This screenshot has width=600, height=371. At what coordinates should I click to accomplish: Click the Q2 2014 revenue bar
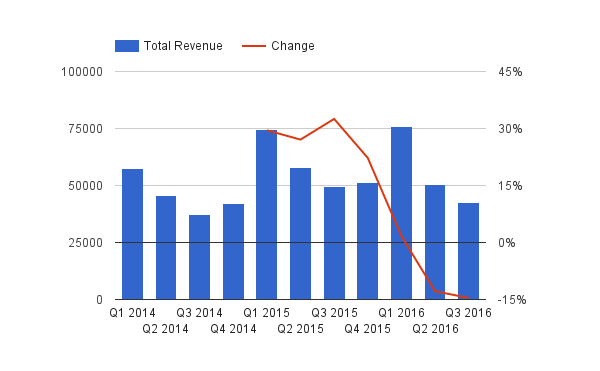click(x=166, y=248)
